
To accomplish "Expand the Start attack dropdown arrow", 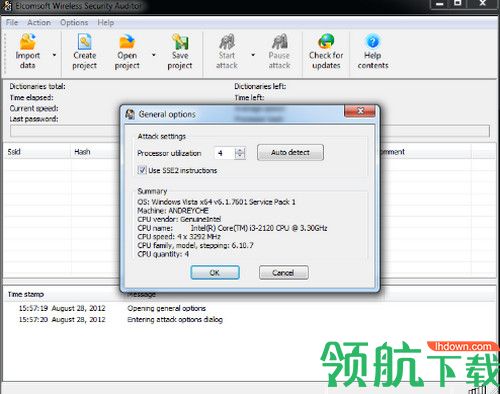I will coord(253,55).
